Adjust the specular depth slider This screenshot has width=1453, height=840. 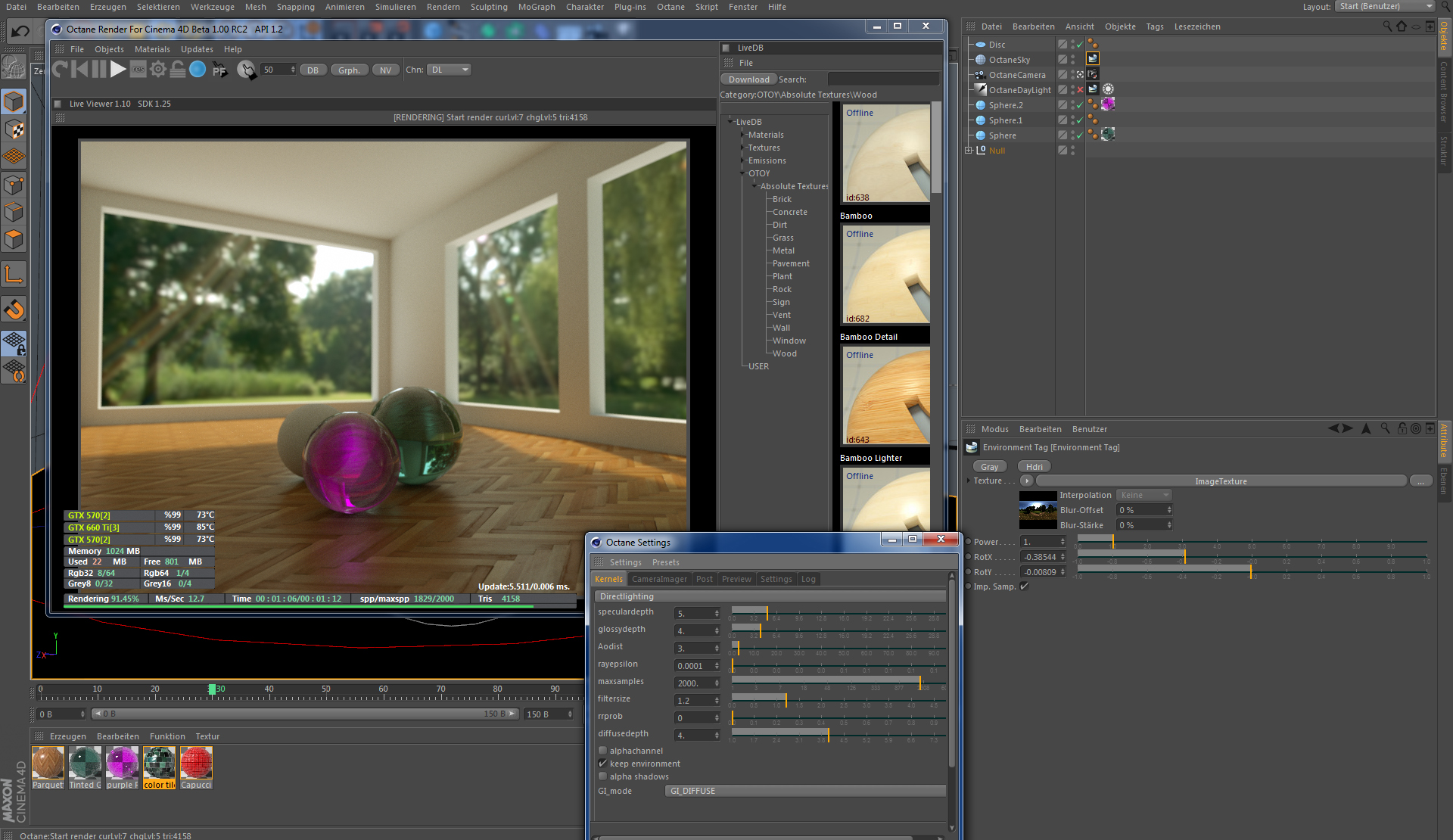coord(767,613)
